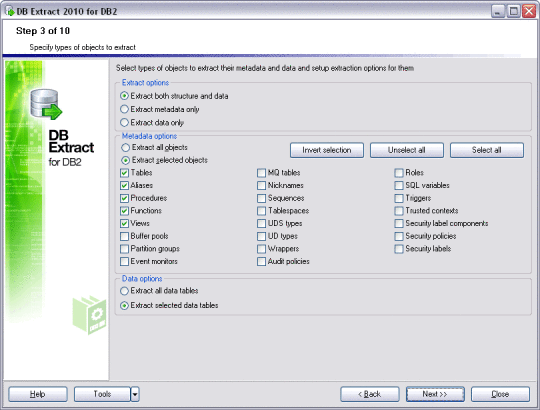Image resolution: width=540 pixels, height=410 pixels.
Task: Check the Wrappers checkbox
Action: click(x=261, y=249)
